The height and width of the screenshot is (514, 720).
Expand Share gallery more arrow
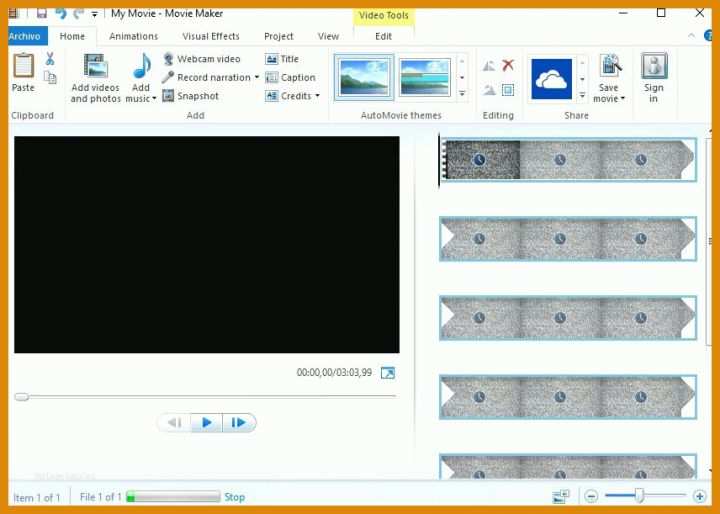tap(582, 96)
